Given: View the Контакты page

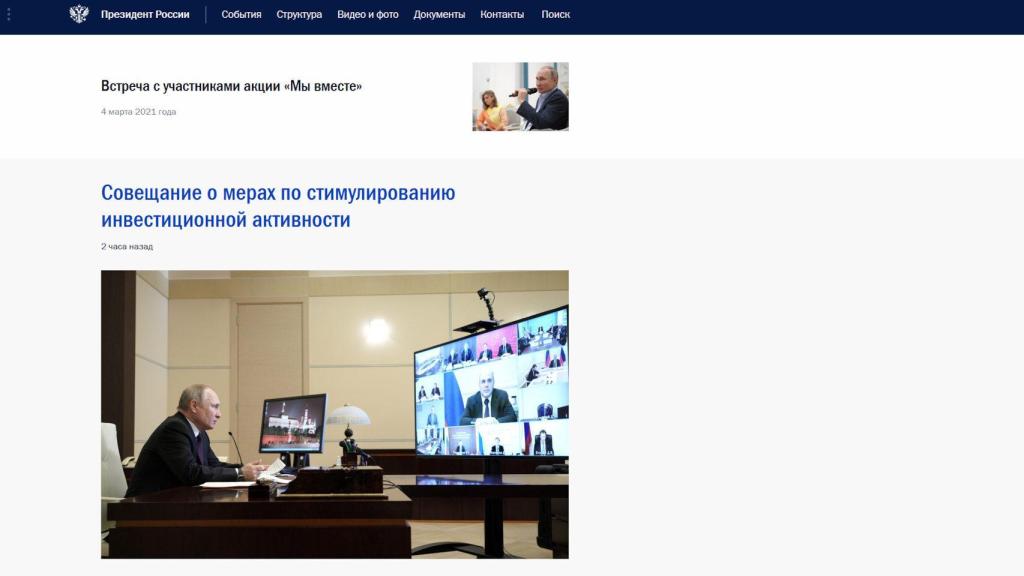Looking at the screenshot, I should point(502,15).
